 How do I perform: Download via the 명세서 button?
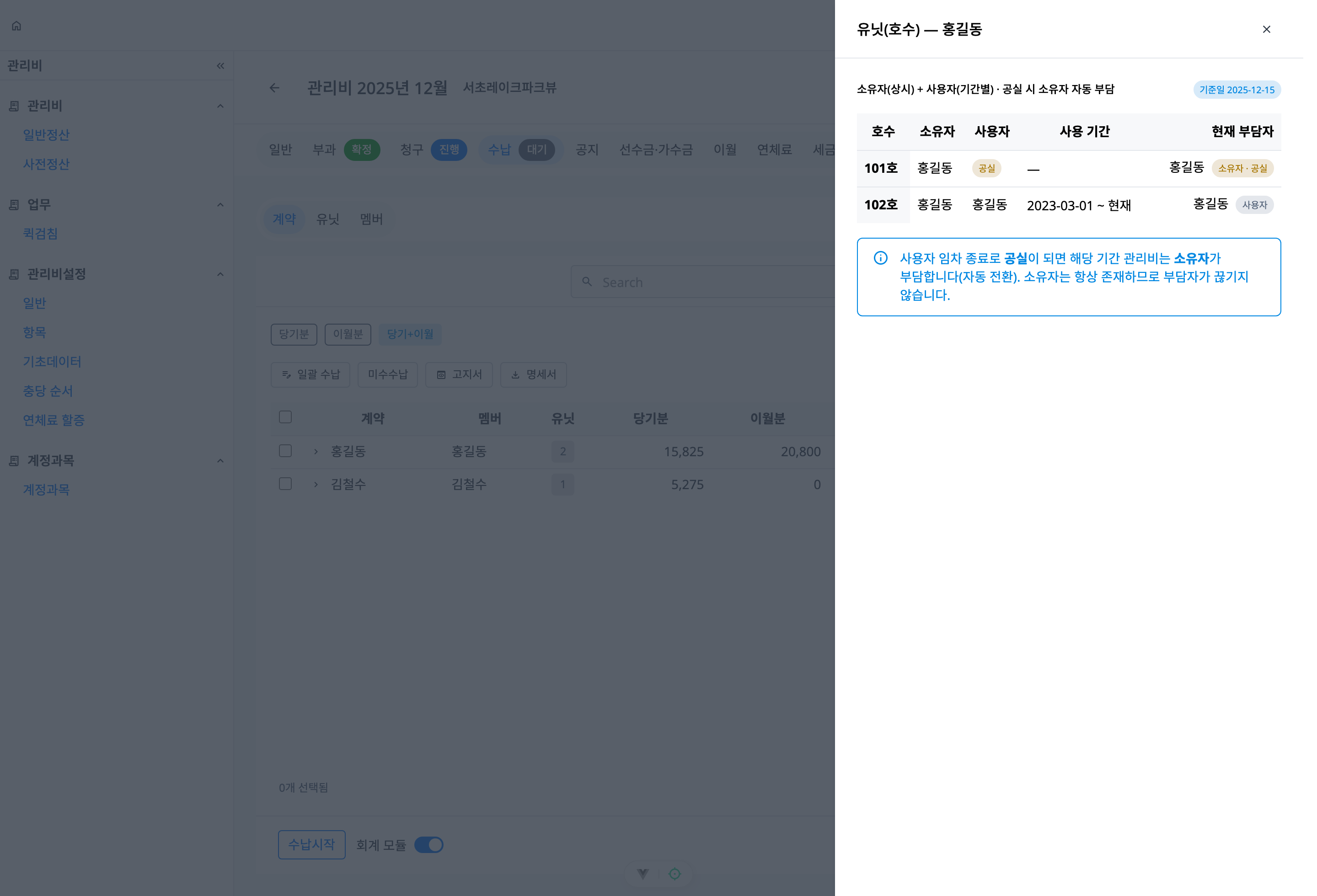click(533, 375)
